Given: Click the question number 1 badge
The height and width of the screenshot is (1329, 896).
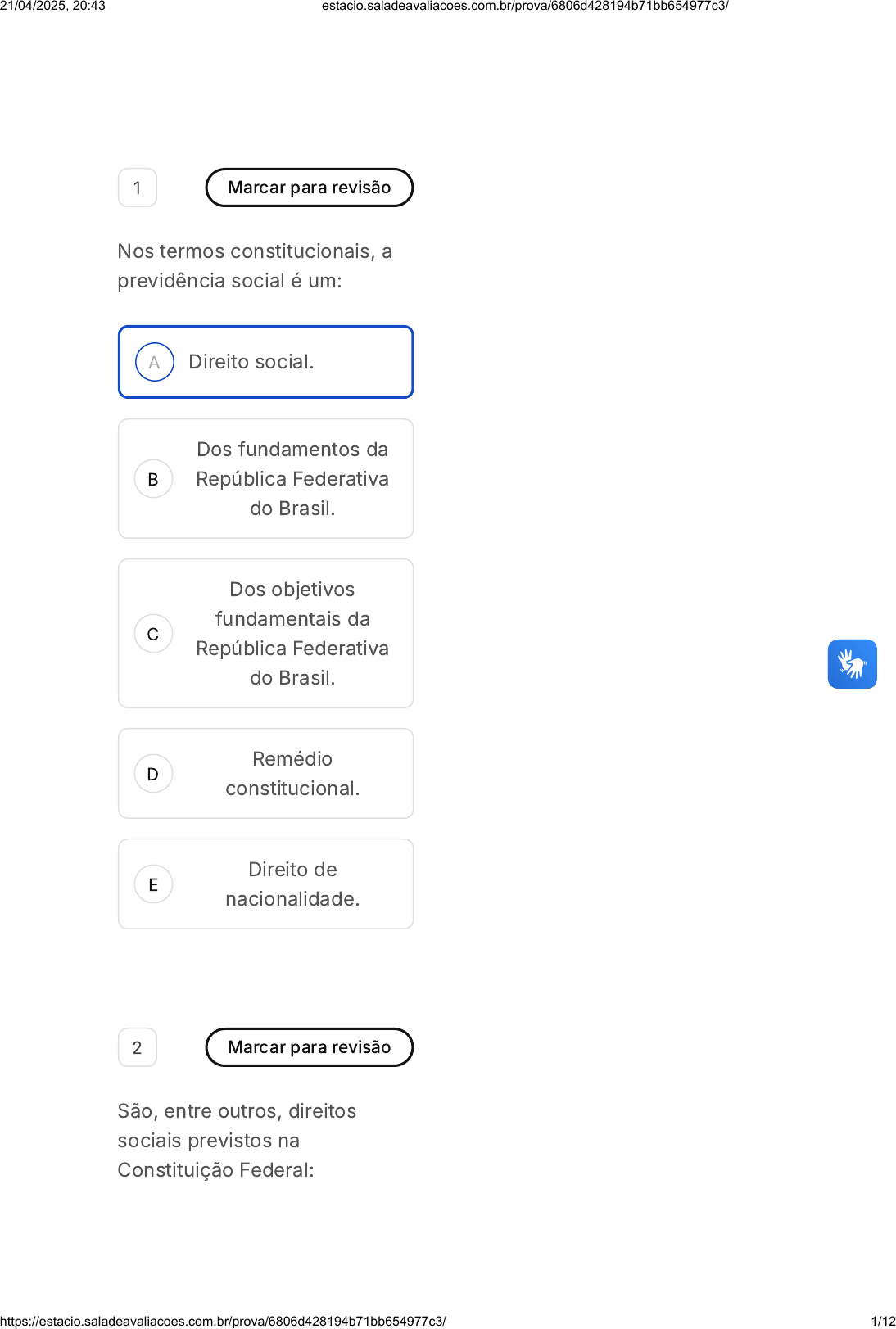Looking at the screenshot, I should point(138,188).
